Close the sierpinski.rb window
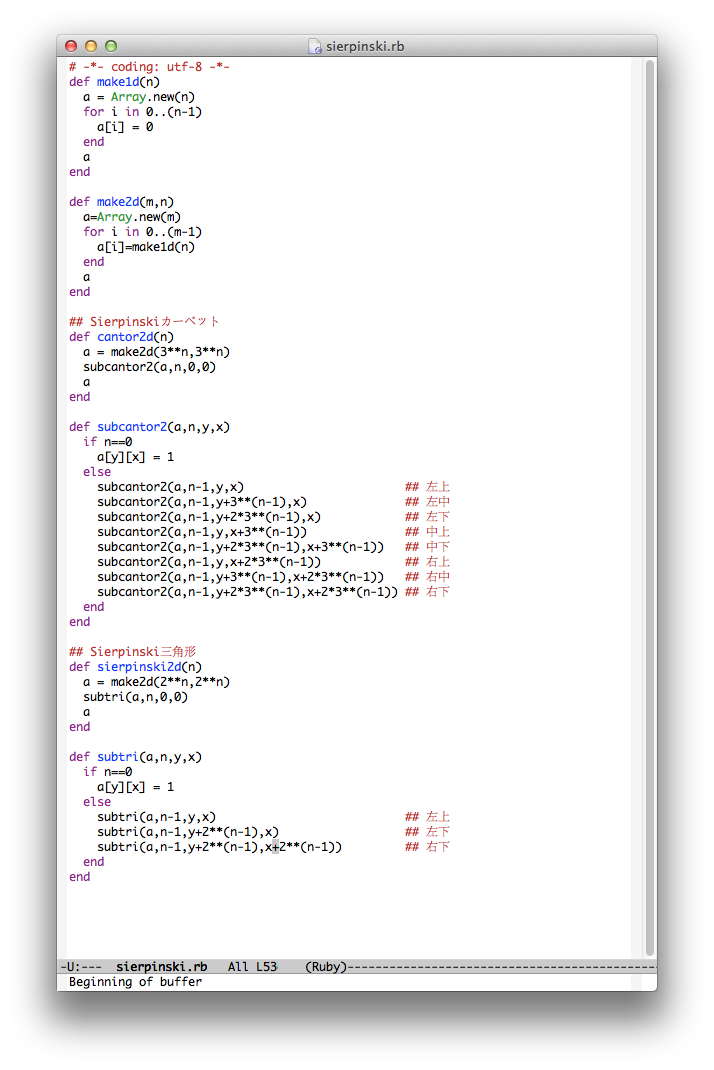The width and height of the screenshot is (714, 1070). 71,46
